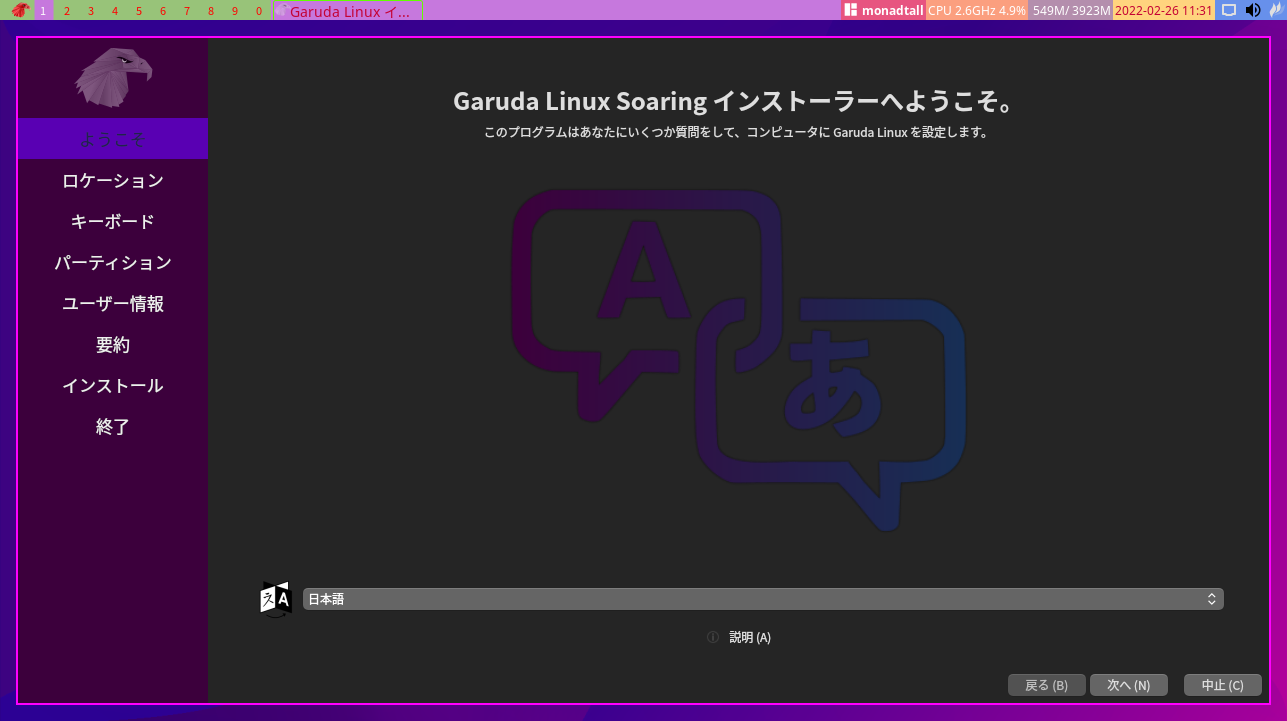Switch to workspace 2
This screenshot has height=721, width=1287.
pos(67,11)
